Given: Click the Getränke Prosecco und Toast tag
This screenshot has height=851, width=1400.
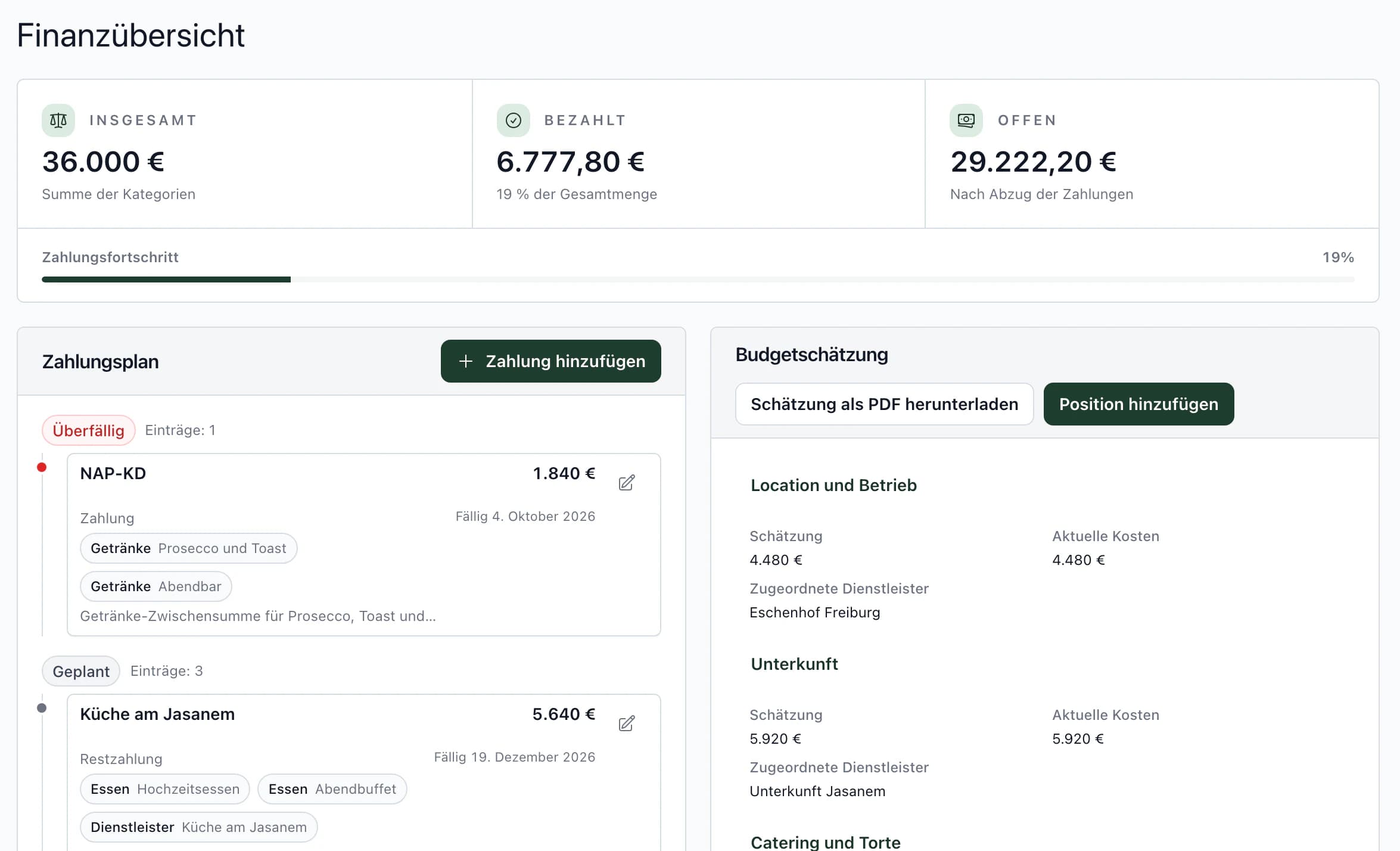Looking at the screenshot, I should point(188,548).
